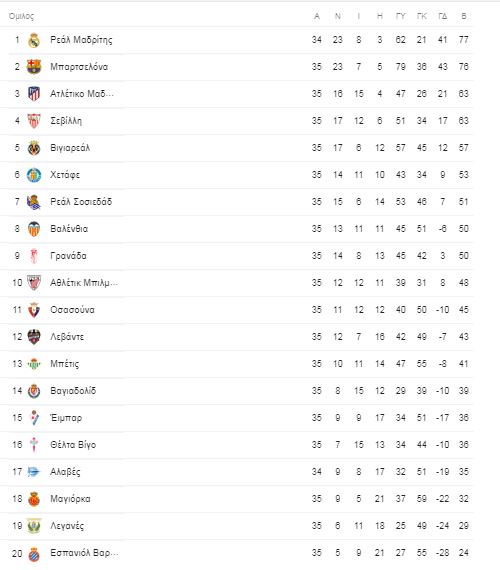Open the Γρανάδα team link
This screenshot has width=500, height=570.
click(68, 256)
